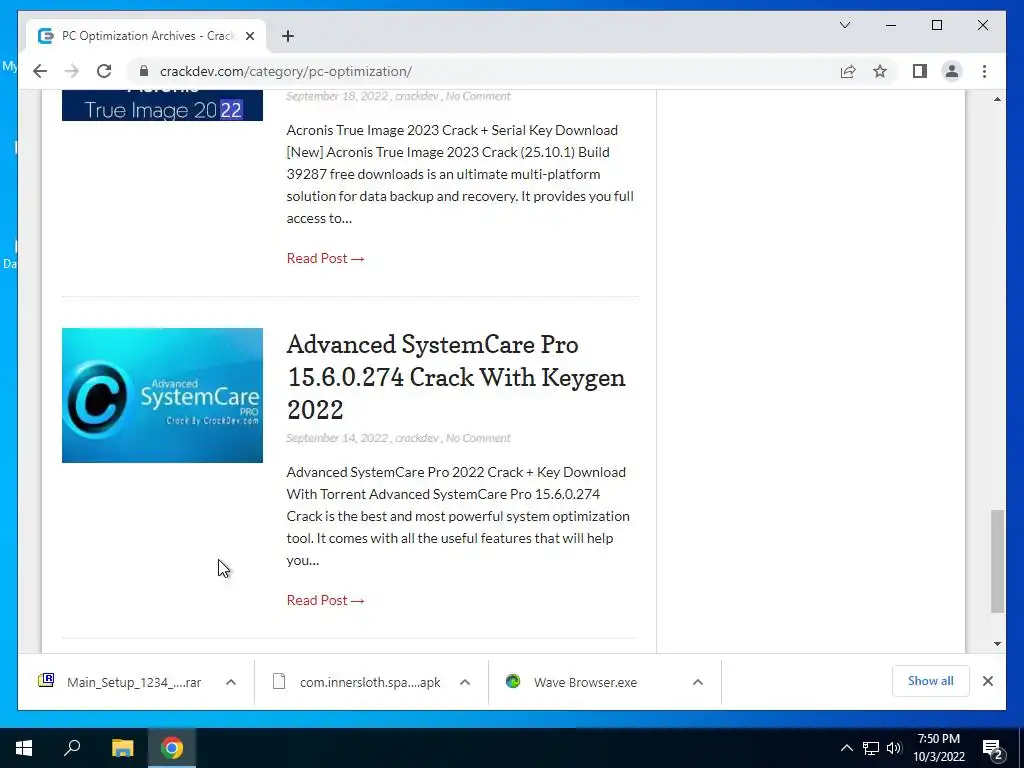The height and width of the screenshot is (768, 1024).
Task: Close the PC Optimization Archives tab
Action: point(249,36)
